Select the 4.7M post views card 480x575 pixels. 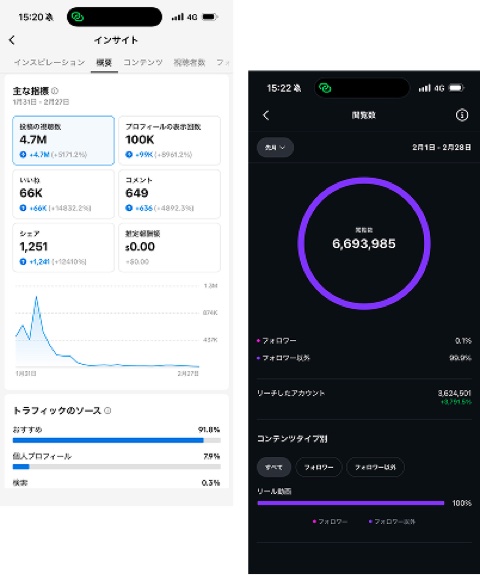tap(63, 141)
